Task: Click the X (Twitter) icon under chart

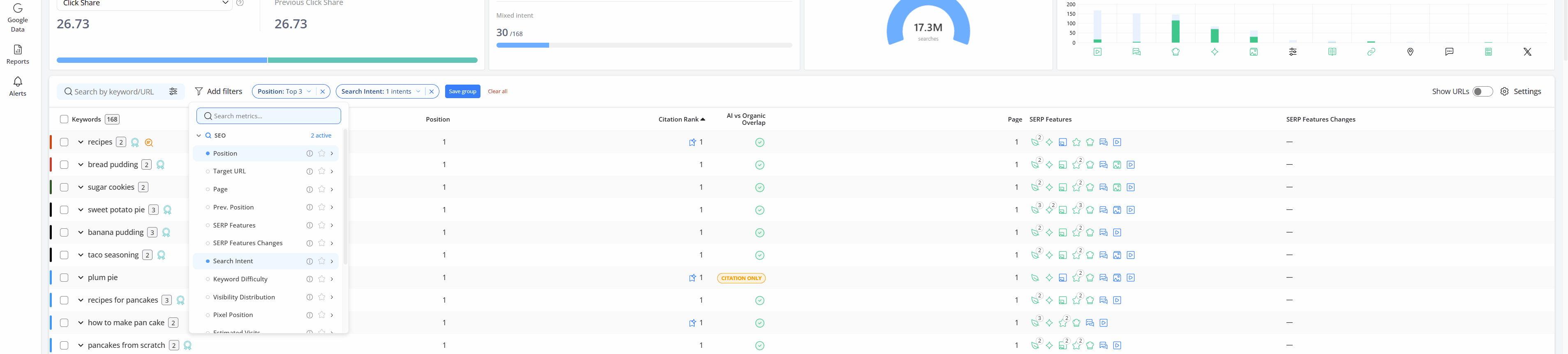Action: click(1527, 52)
